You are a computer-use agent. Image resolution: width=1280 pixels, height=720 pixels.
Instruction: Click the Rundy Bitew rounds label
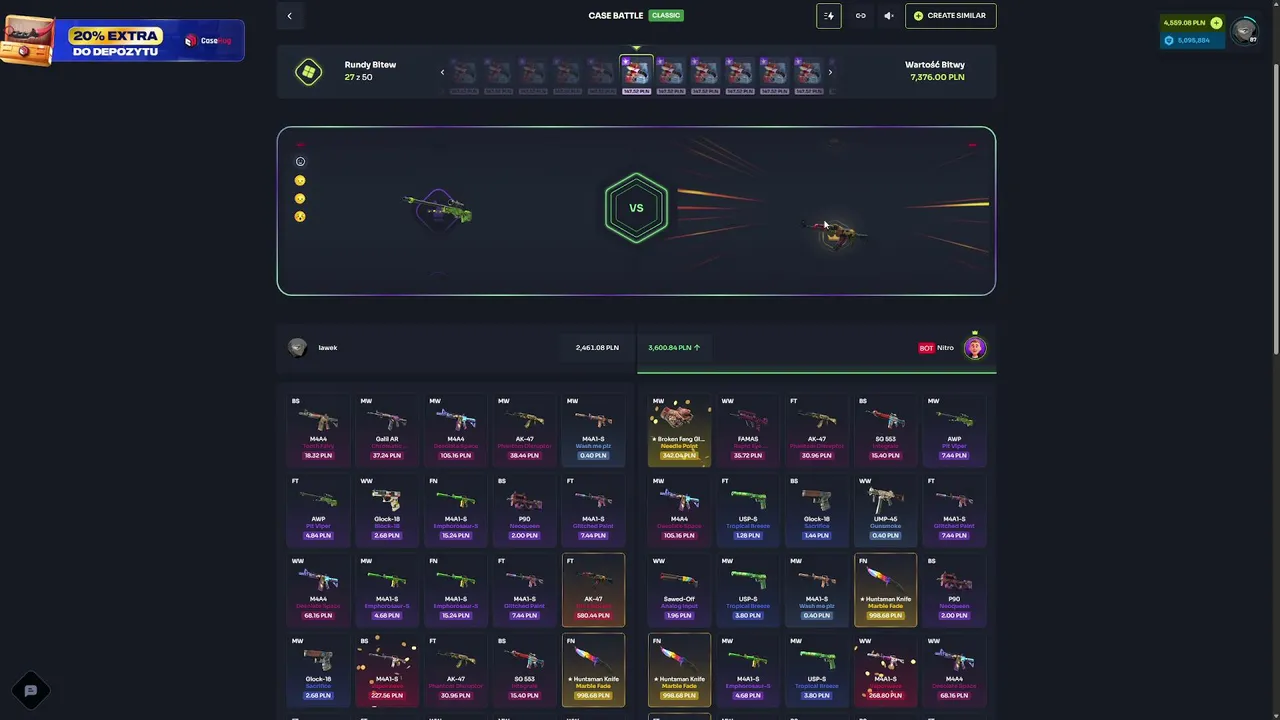pos(370,65)
